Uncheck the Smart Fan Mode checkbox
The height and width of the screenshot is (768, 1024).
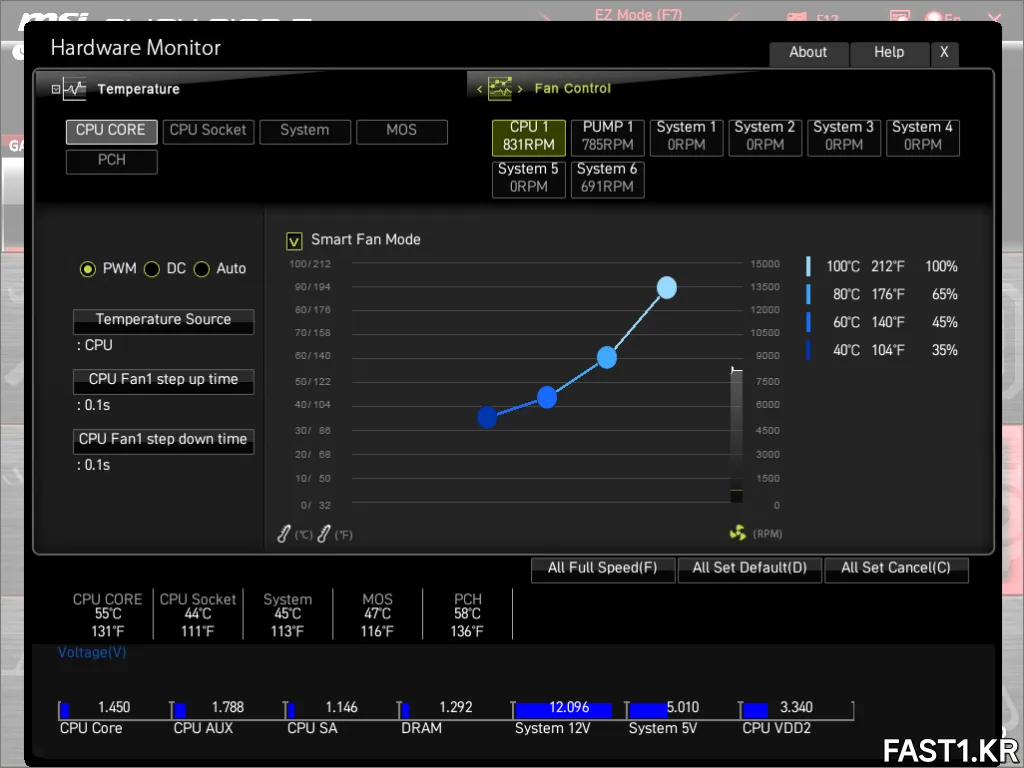pos(294,242)
